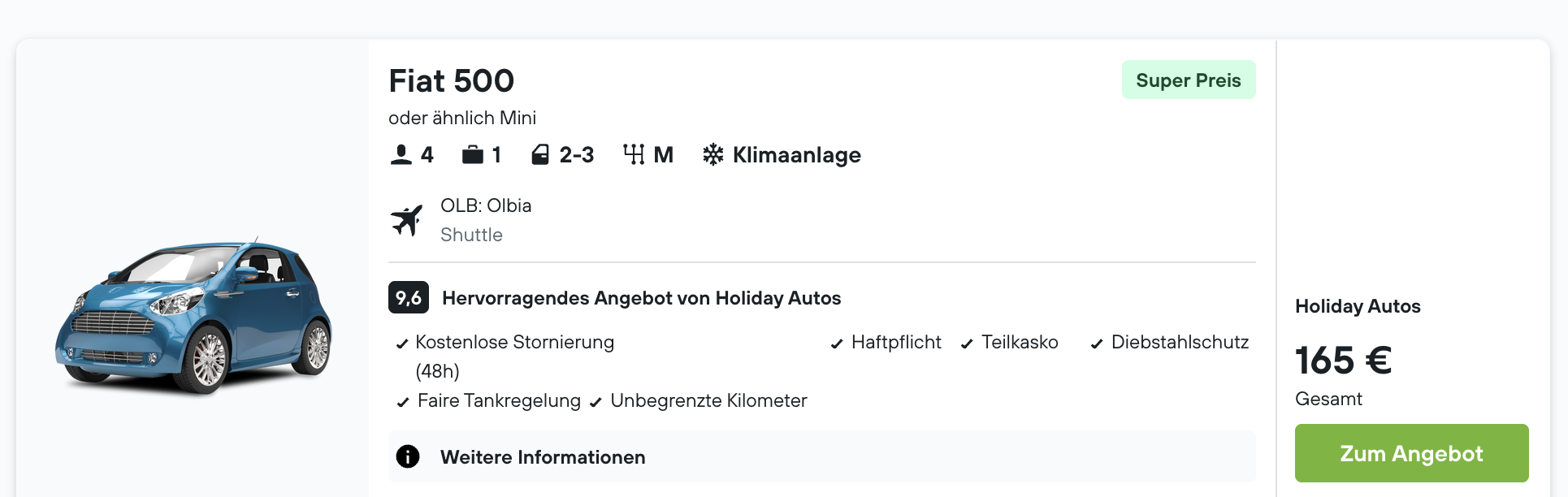Click the Diebstahlschutz checkmark
Viewport: 1568px width, 497px height.
pos(1097,344)
